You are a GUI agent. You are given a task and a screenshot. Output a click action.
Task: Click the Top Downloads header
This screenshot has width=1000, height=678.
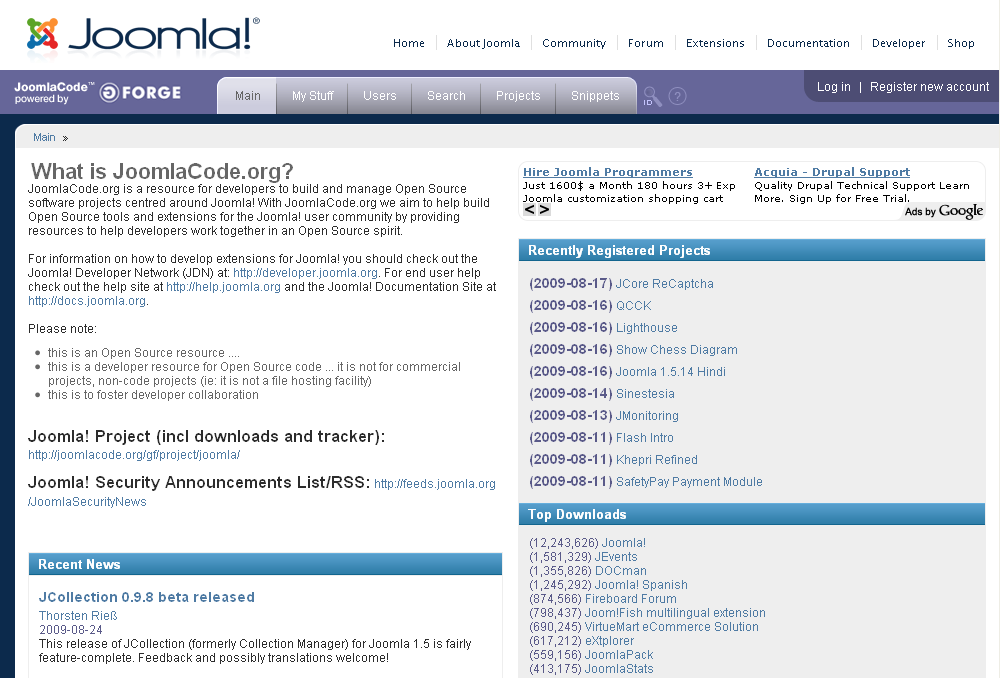pyautogui.click(x=752, y=514)
